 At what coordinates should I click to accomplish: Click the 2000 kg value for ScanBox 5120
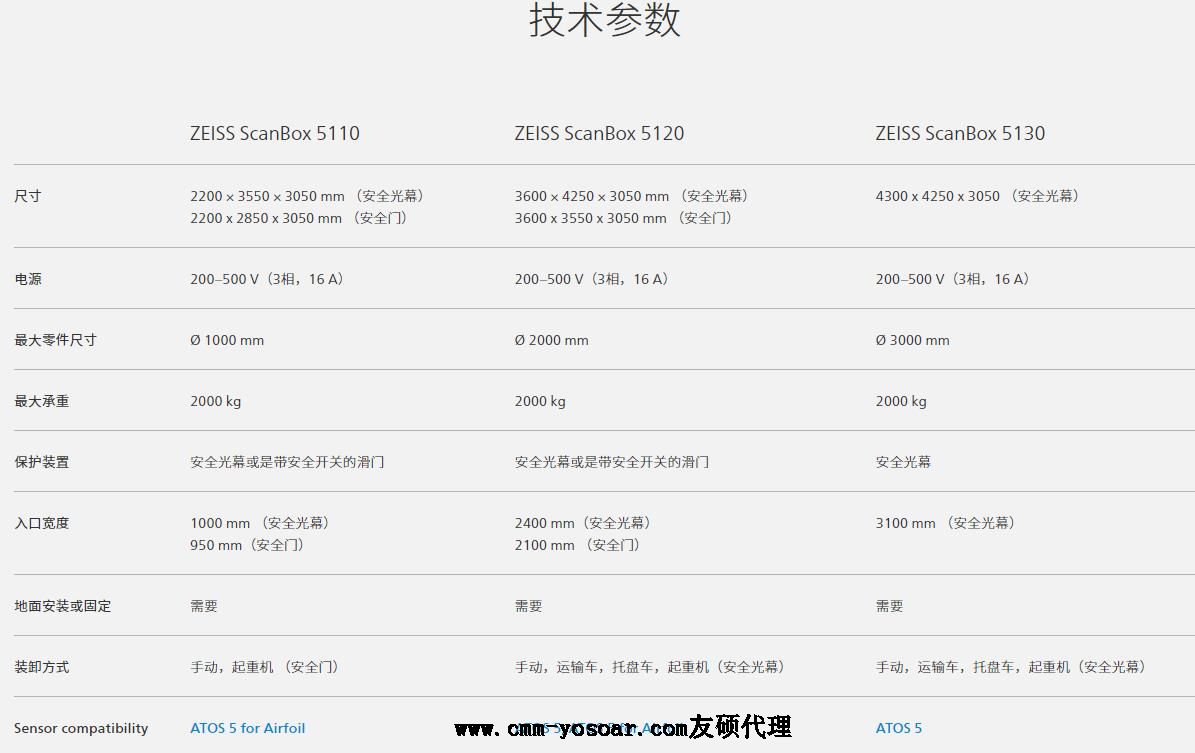(x=540, y=401)
